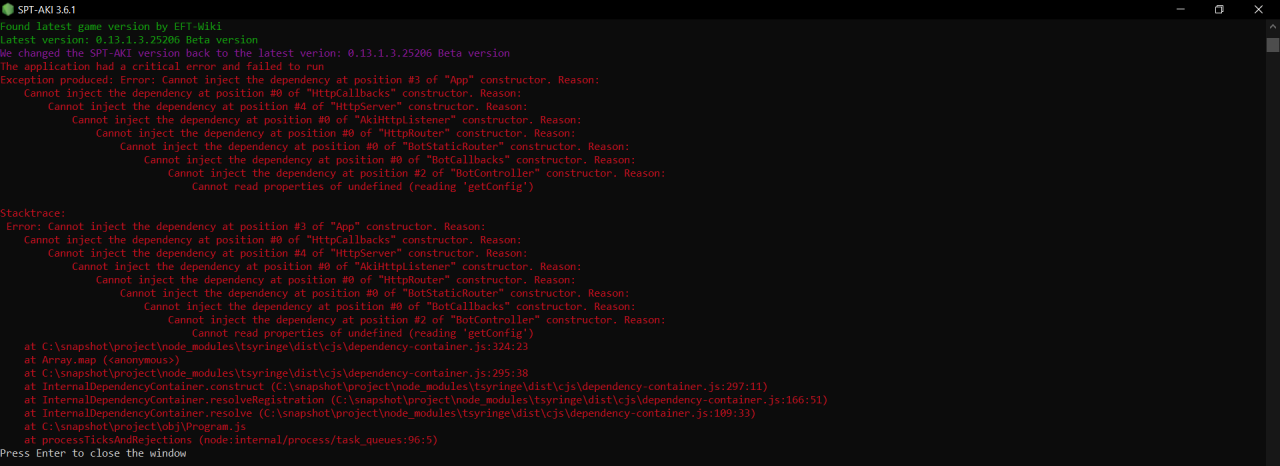The image size is (1280, 466).
Task: Click the green 'Latest version: 0.13.1.3.25206' line
Action: point(129,40)
